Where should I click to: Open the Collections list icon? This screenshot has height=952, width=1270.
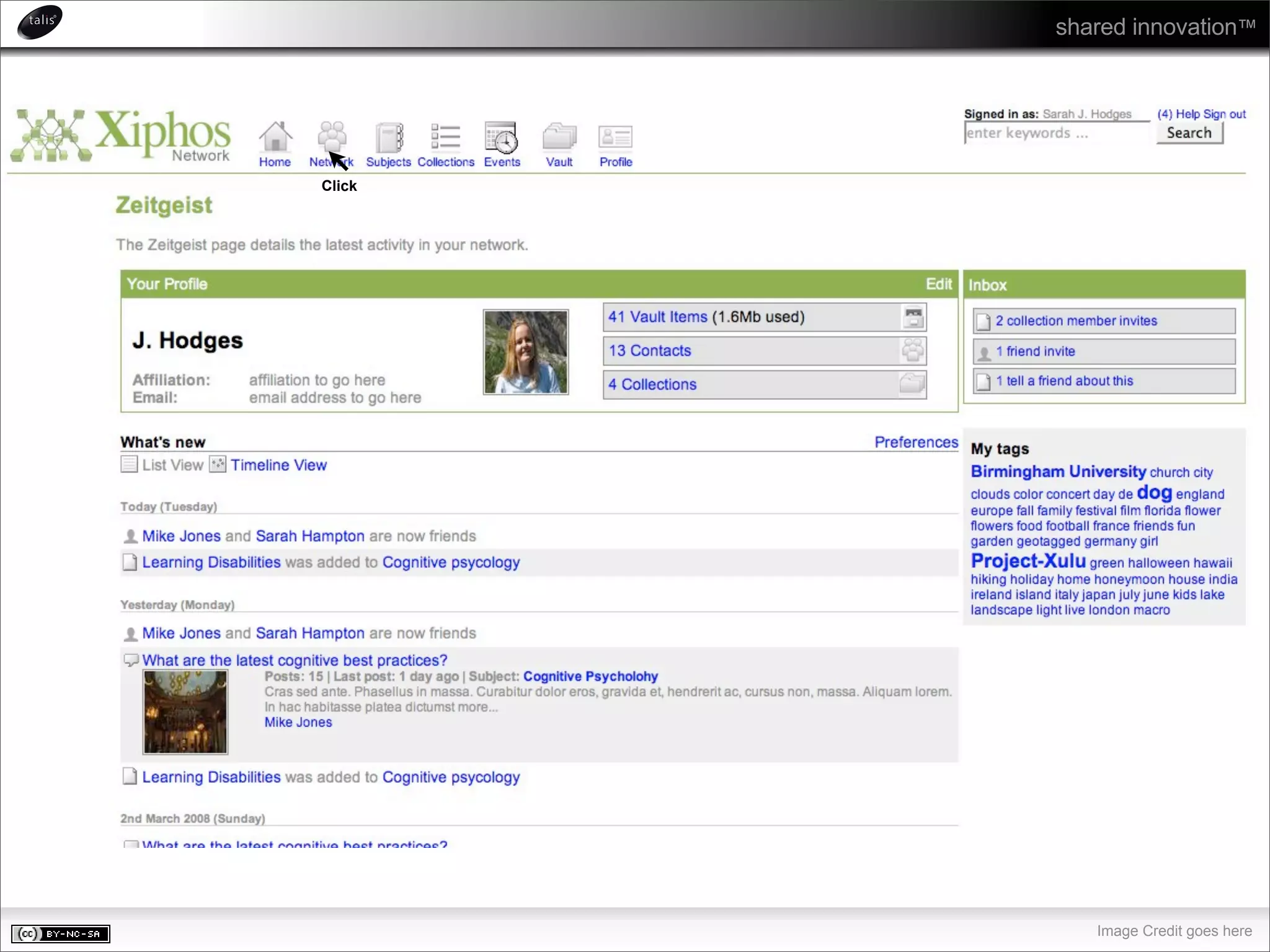[445, 136]
